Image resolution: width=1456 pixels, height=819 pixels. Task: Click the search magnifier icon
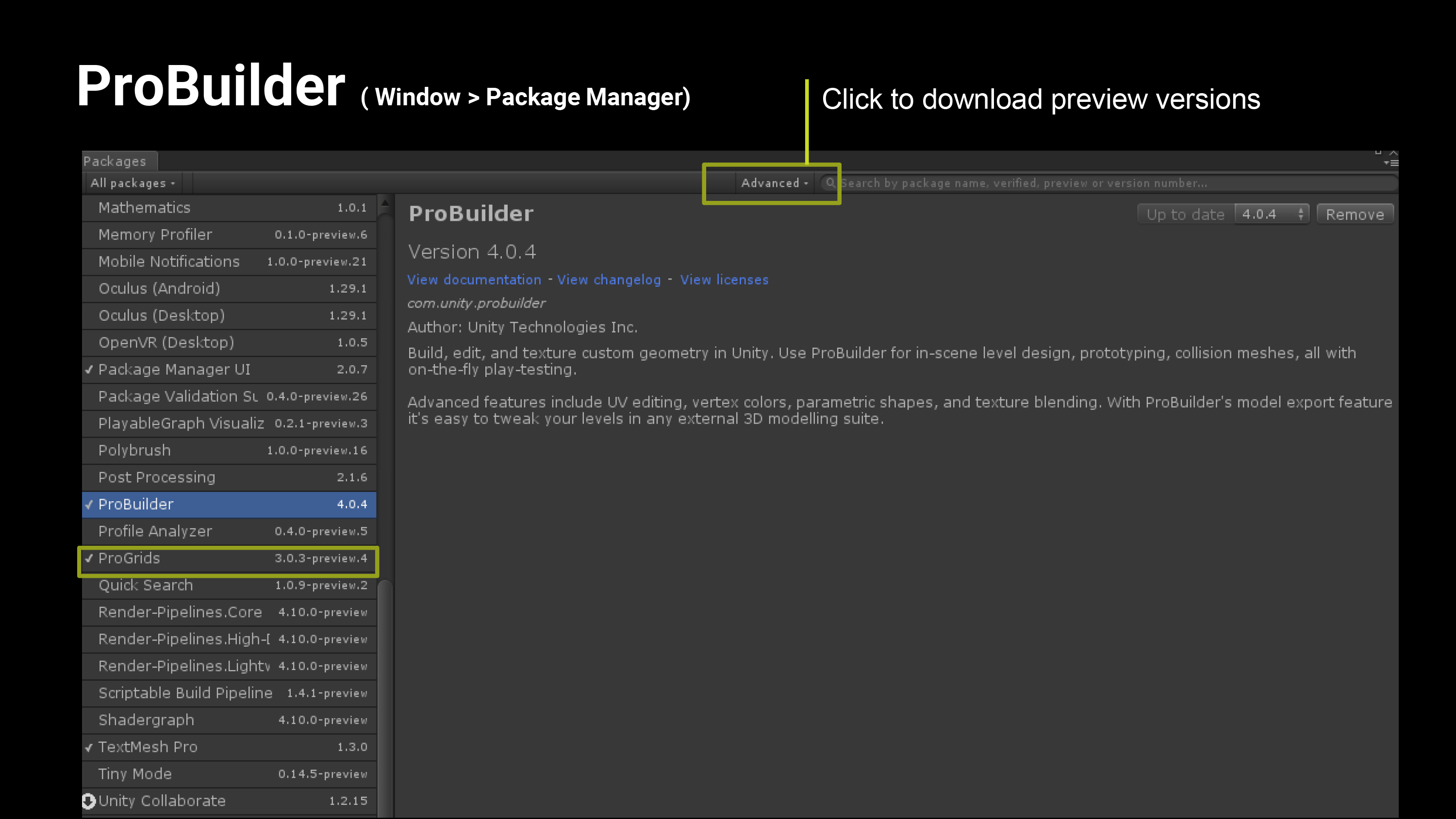pyautogui.click(x=830, y=182)
